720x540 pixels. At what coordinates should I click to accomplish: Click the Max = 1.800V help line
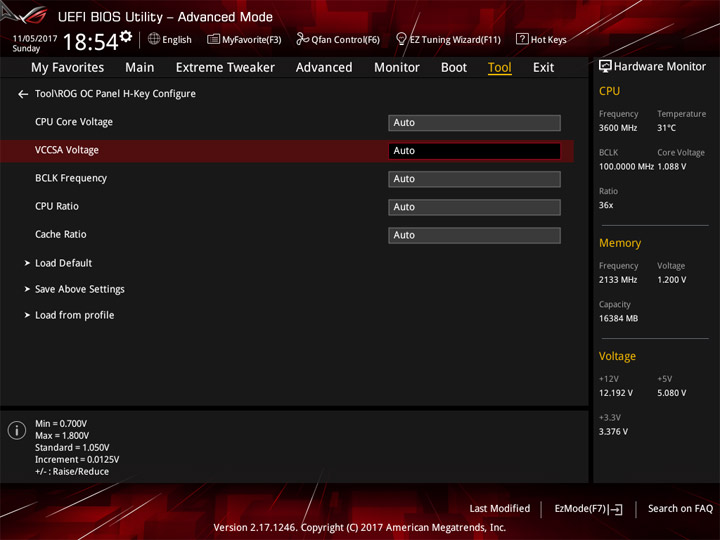[x=62, y=436]
